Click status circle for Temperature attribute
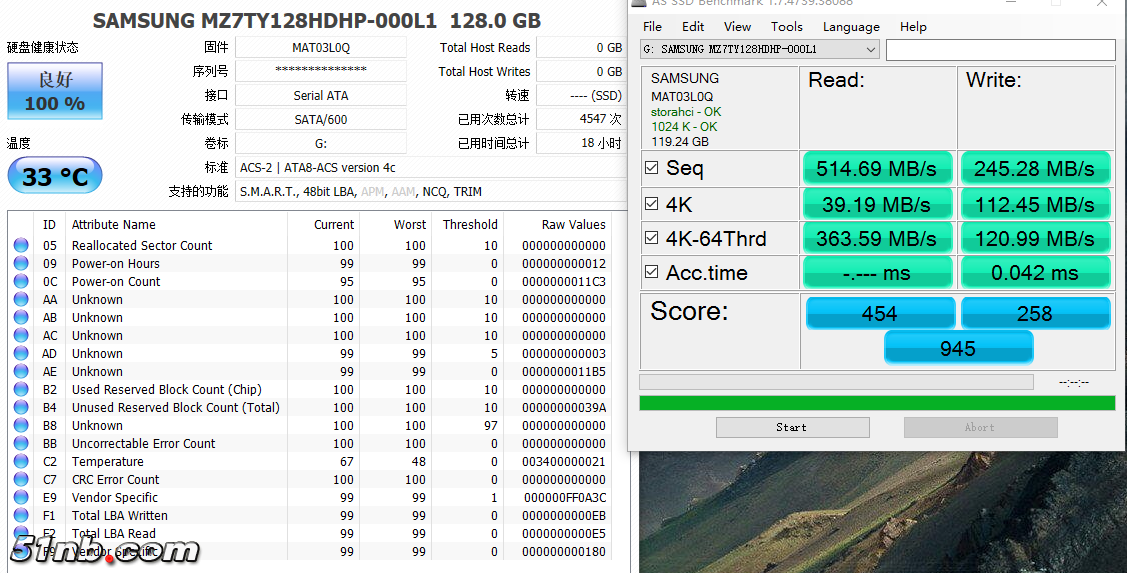The image size is (1127, 573). [x=21, y=461]
